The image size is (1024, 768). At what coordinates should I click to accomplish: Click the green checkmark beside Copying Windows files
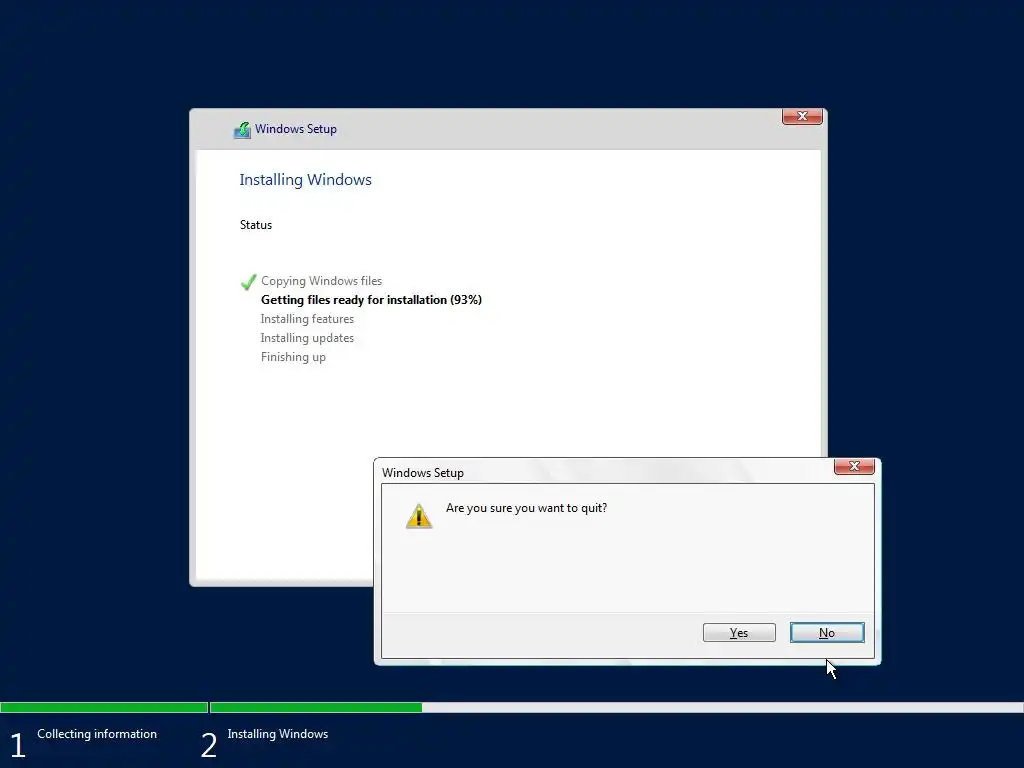[x=248, y=281]
